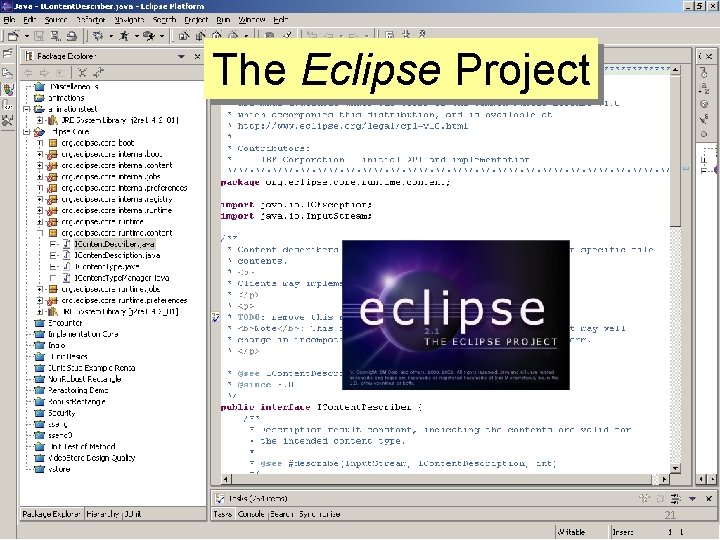Image resolution: width=720 pixels, height=540 pixels.
Task: Click the Open Perspective icon on left bar
Action: pyautogui.click(x=8, y=54)
